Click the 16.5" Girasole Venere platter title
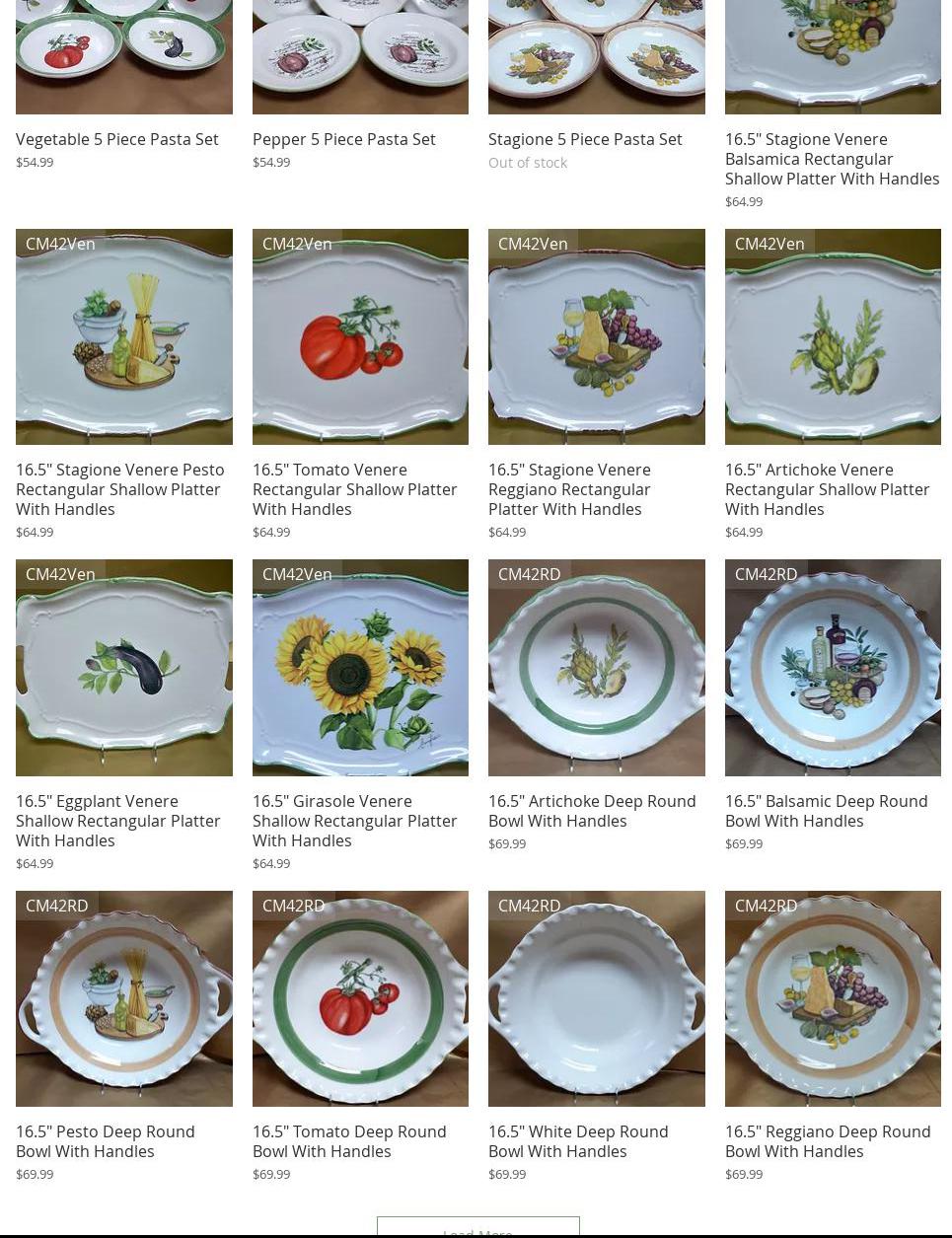 pos(354,821)
